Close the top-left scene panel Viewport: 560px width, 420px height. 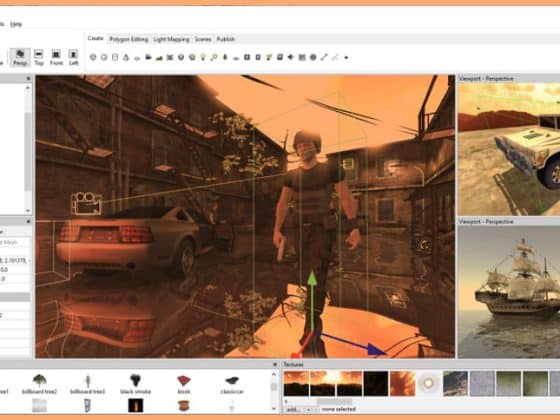[x=29, y=78]
